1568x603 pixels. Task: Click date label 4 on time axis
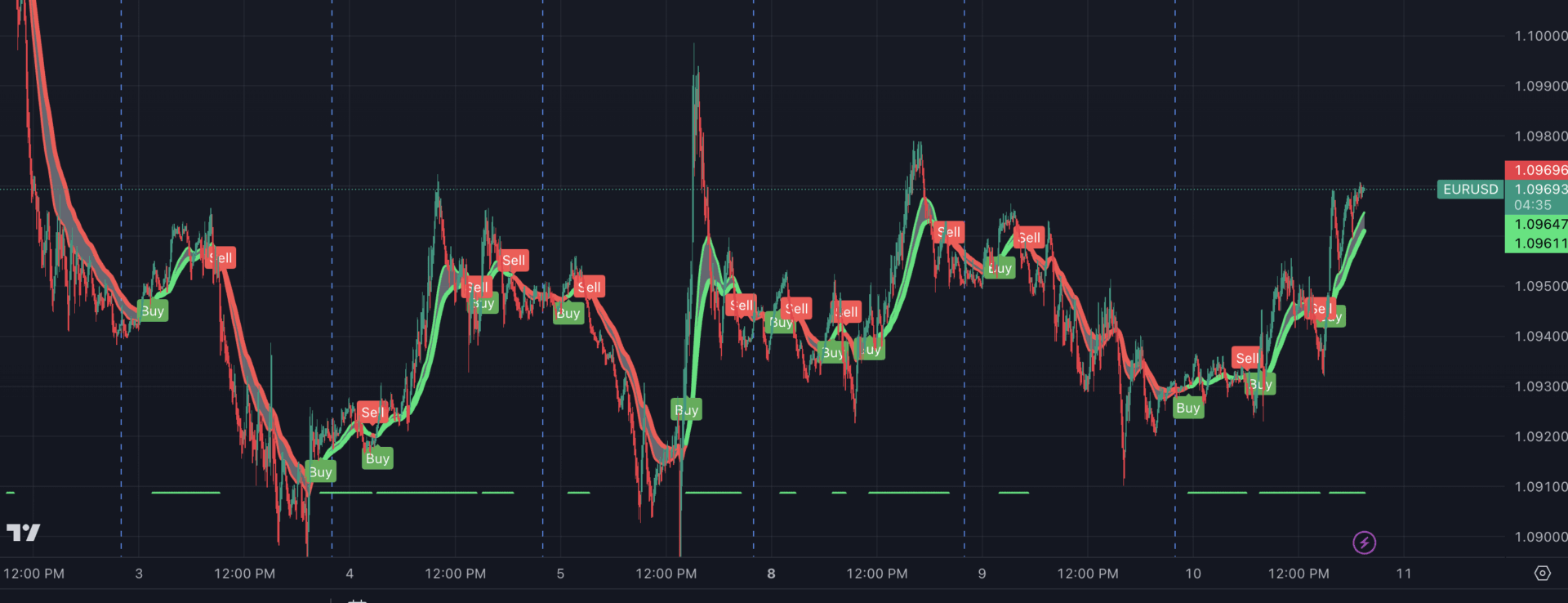pyautogui.click(x=350, y=574)
